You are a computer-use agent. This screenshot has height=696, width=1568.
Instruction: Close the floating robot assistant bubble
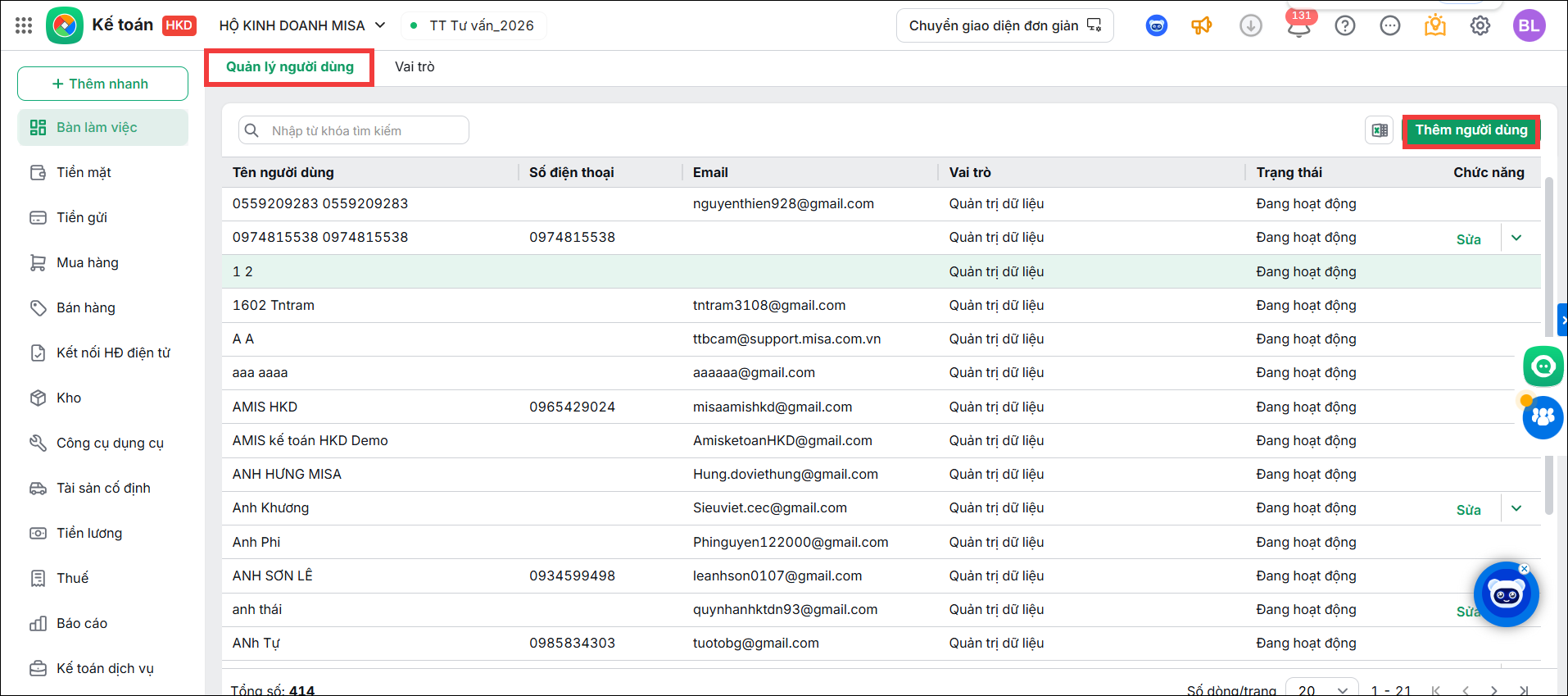click(x=1524, y=569)
